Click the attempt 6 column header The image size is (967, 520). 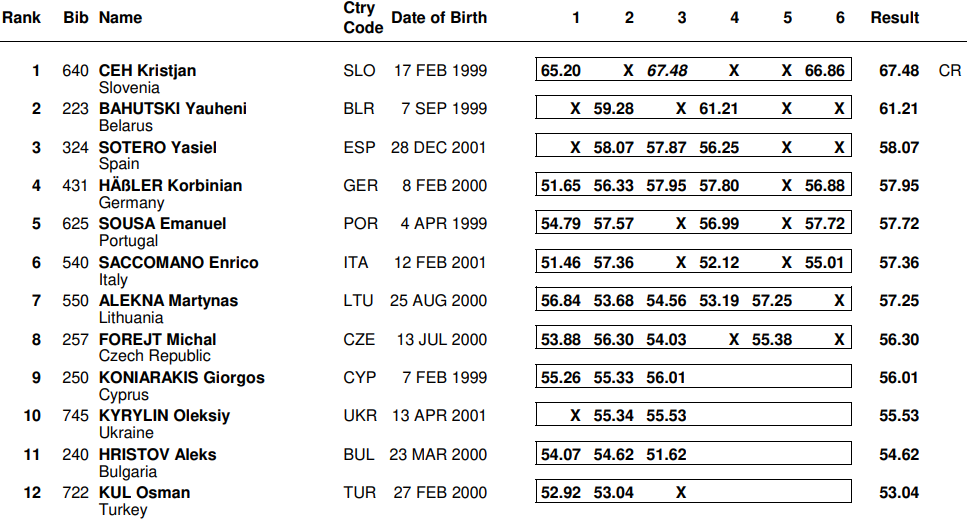(x=840, y=17)
